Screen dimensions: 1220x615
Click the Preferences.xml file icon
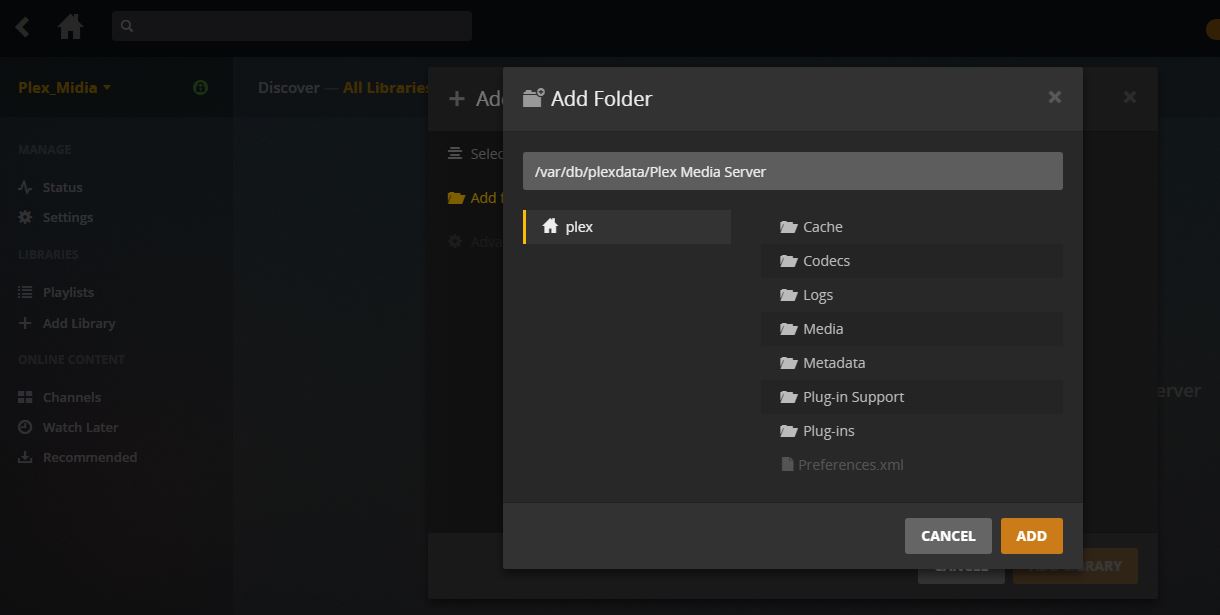pos(788,465)
